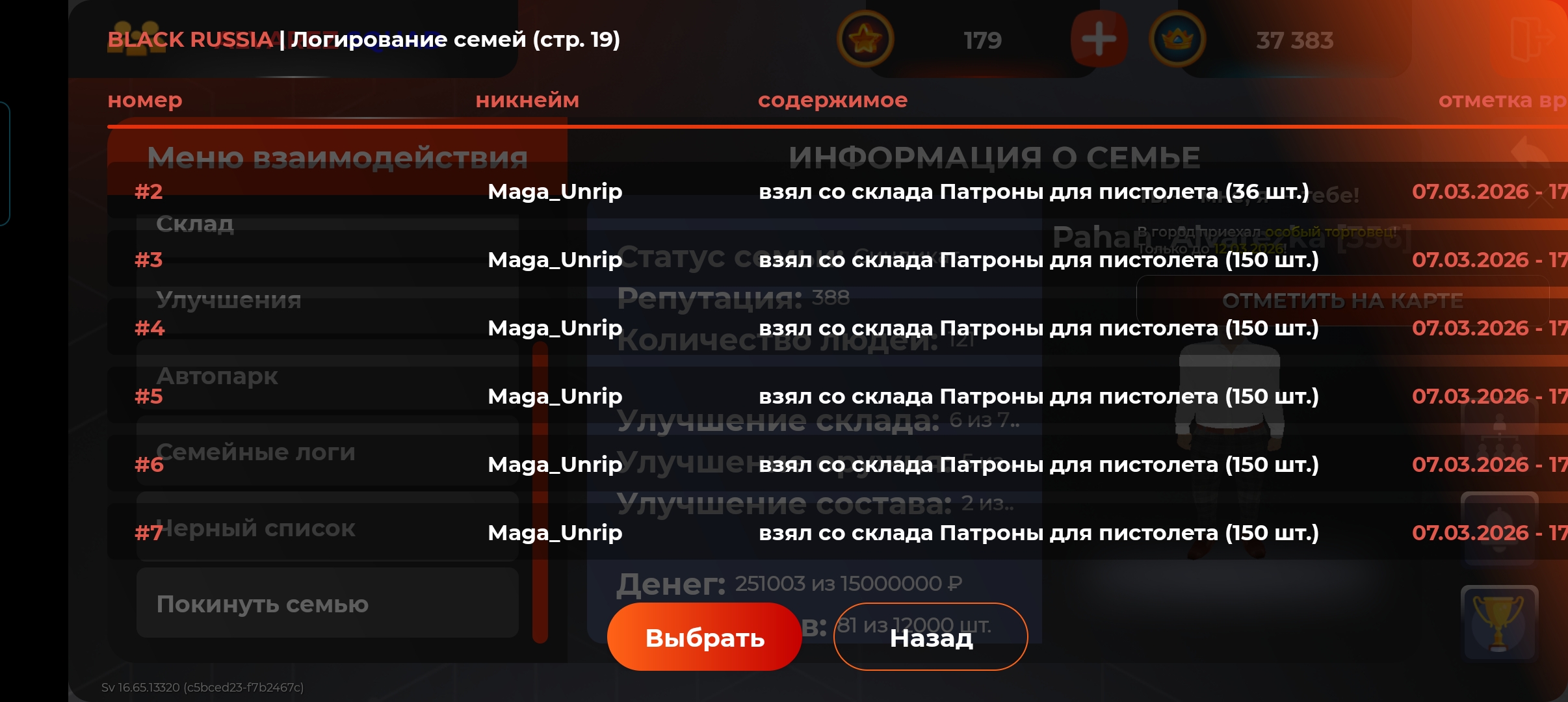The height and width of the screenshot is (702, 1568).
Task: Tap the red plus add-currency icon
Action: [x=1099, y=40]
